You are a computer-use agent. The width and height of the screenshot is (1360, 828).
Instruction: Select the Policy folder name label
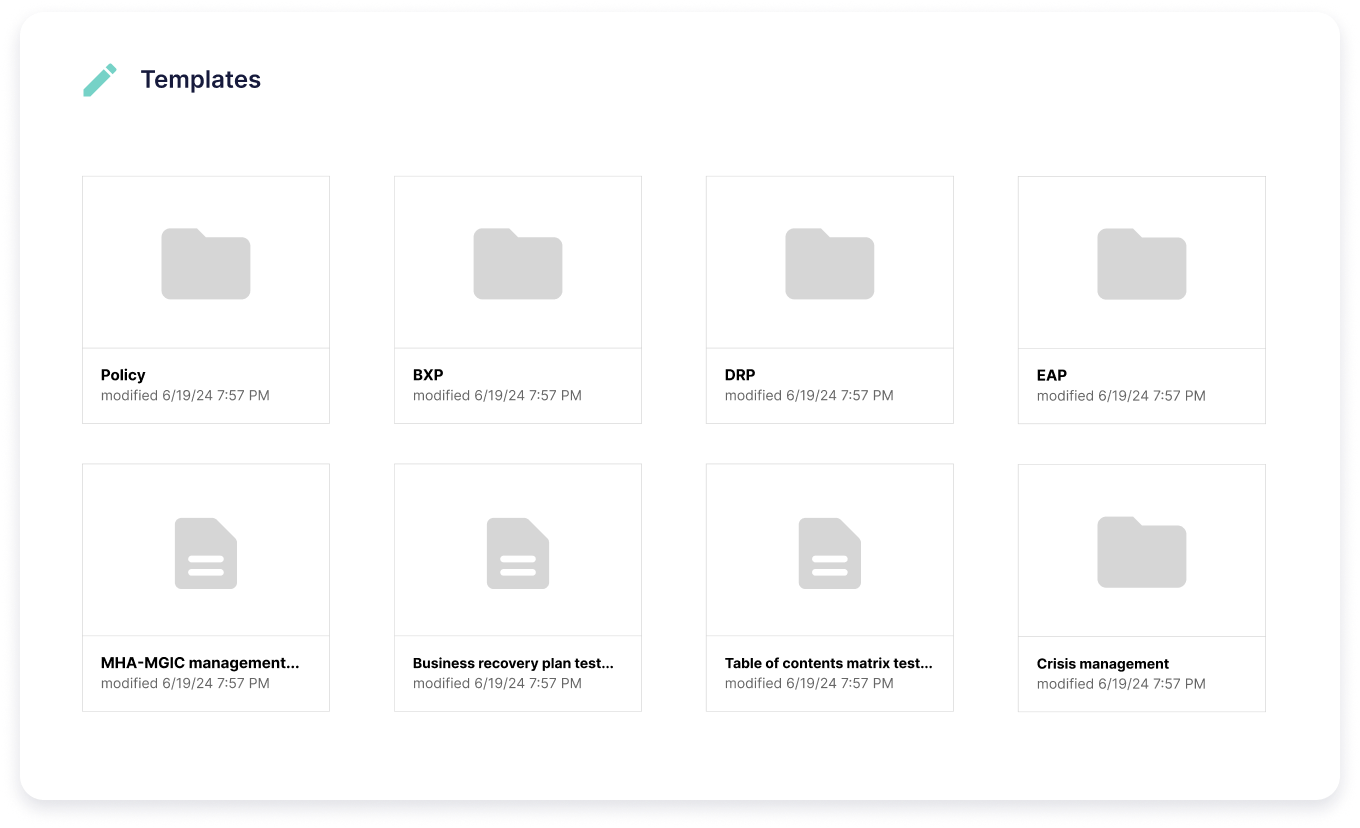click(x=123, y=375)
